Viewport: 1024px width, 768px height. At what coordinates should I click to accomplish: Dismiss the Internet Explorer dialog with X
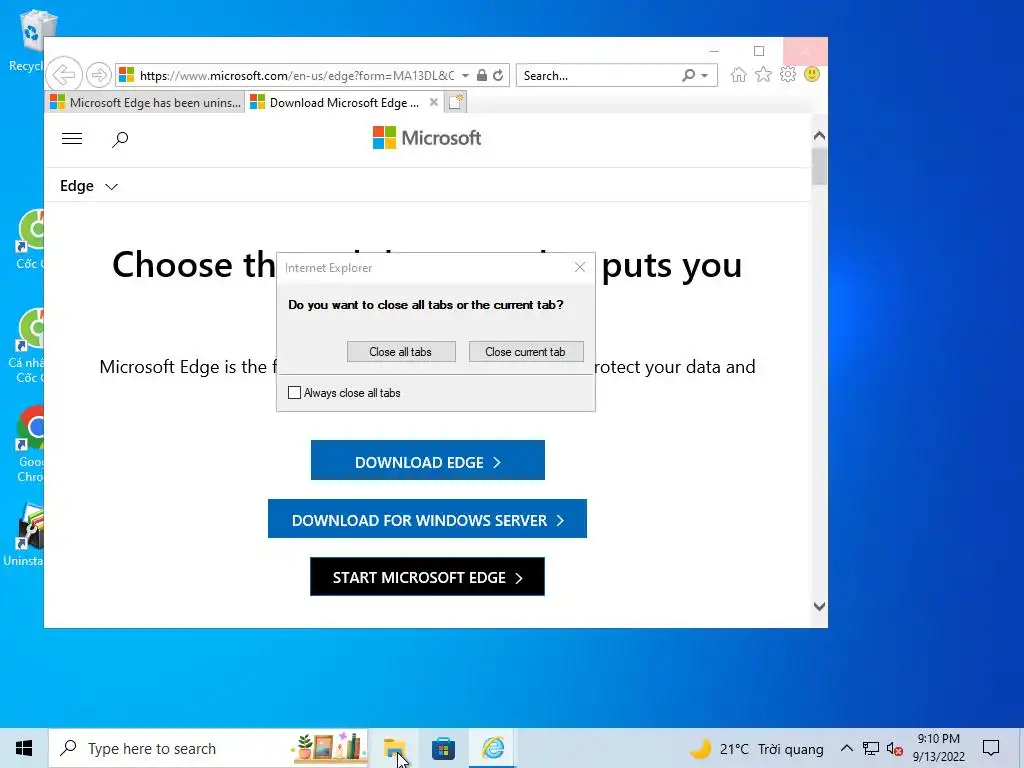click(580, 267)
